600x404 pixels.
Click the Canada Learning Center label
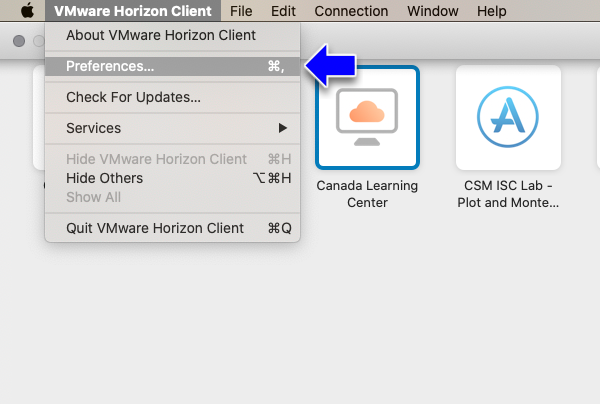pyautogui.click(x=367, y=194)
